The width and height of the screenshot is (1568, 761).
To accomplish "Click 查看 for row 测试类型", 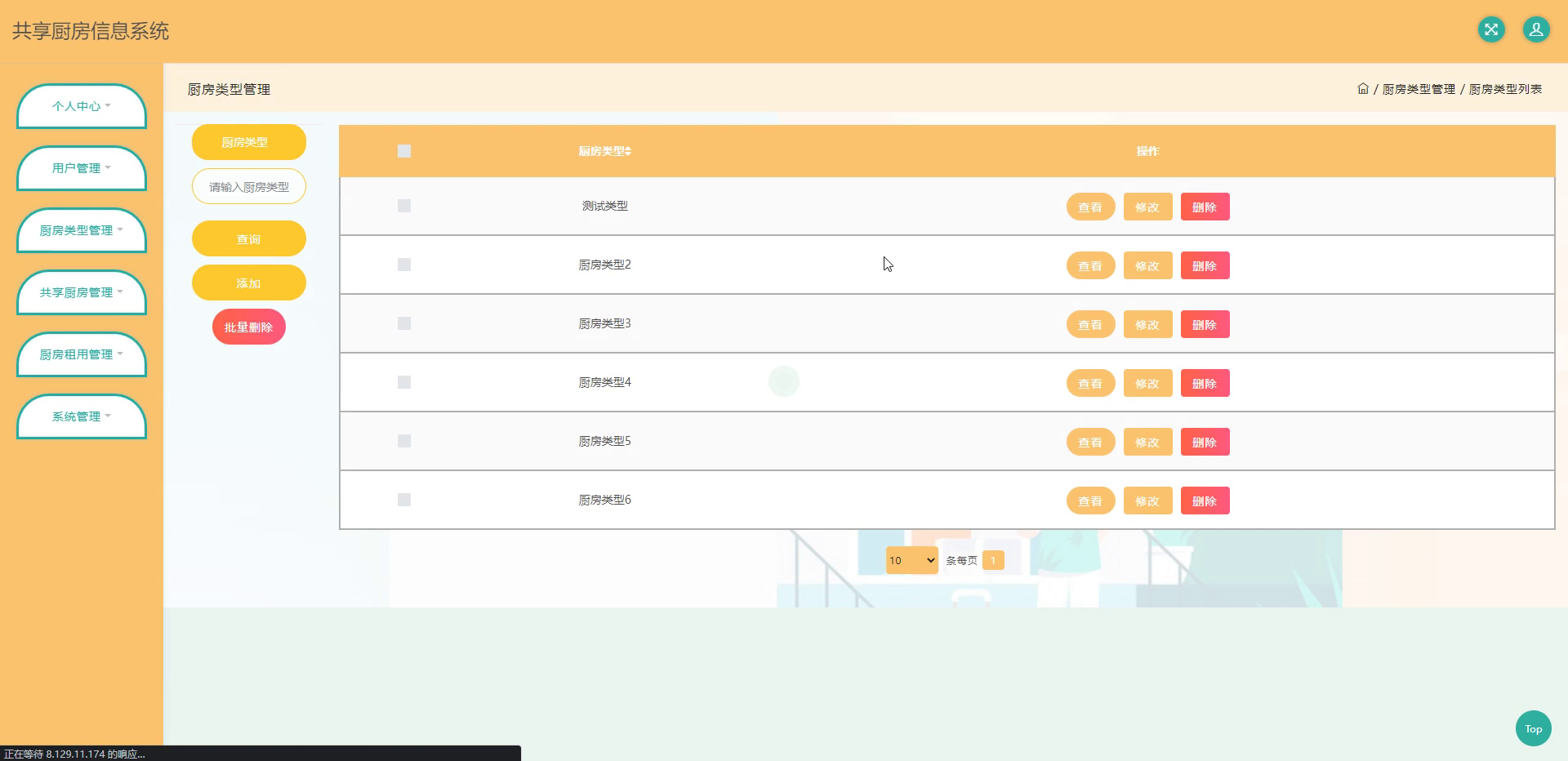I will click(x=1090, y=207).
